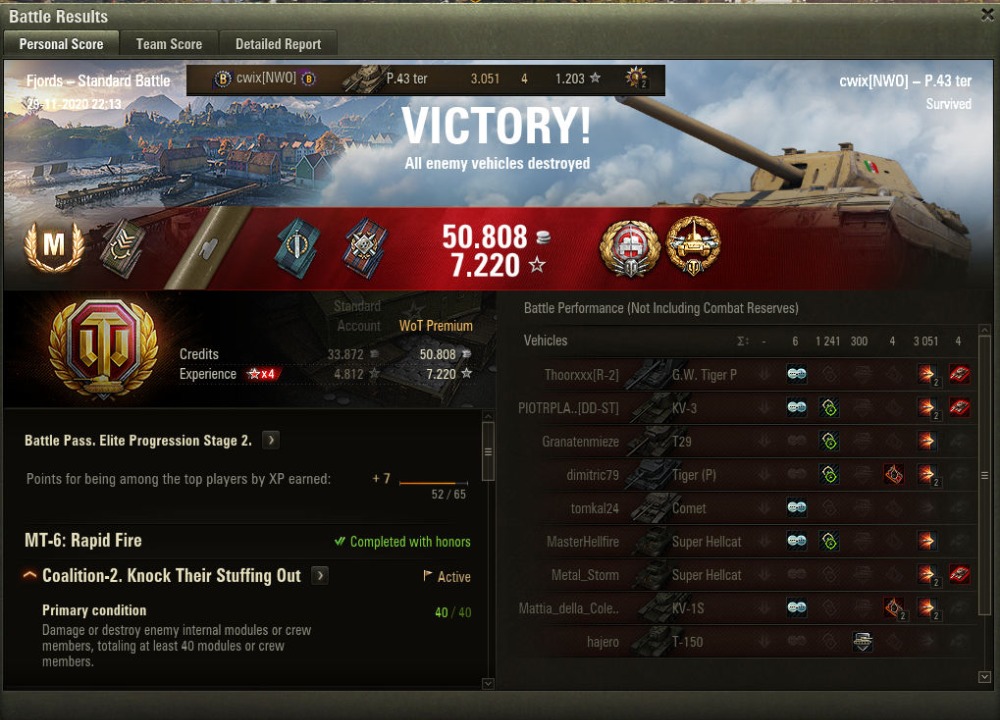Click the damage icon in Granatenmieze row
This screenshot has height=720, width=1000.
click(927, 441)
